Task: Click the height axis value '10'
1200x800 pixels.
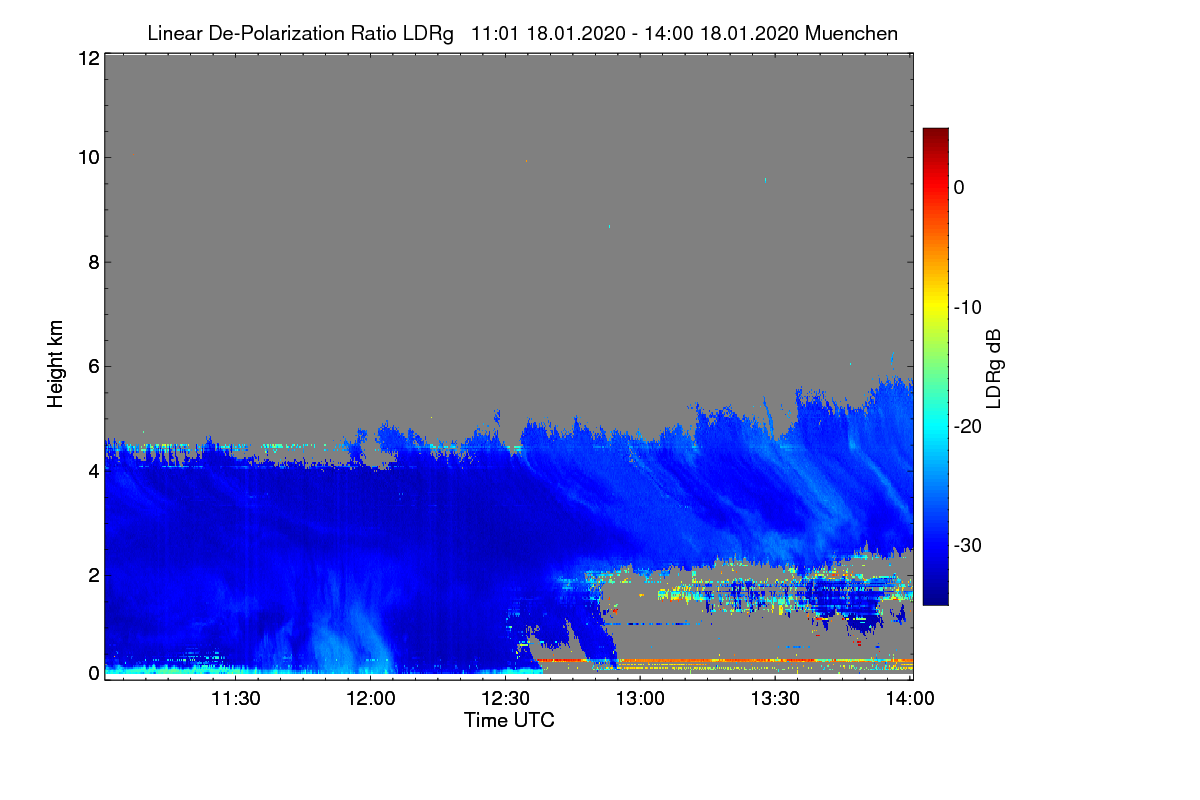Action: pyautogui.click(x=87, y=157)
